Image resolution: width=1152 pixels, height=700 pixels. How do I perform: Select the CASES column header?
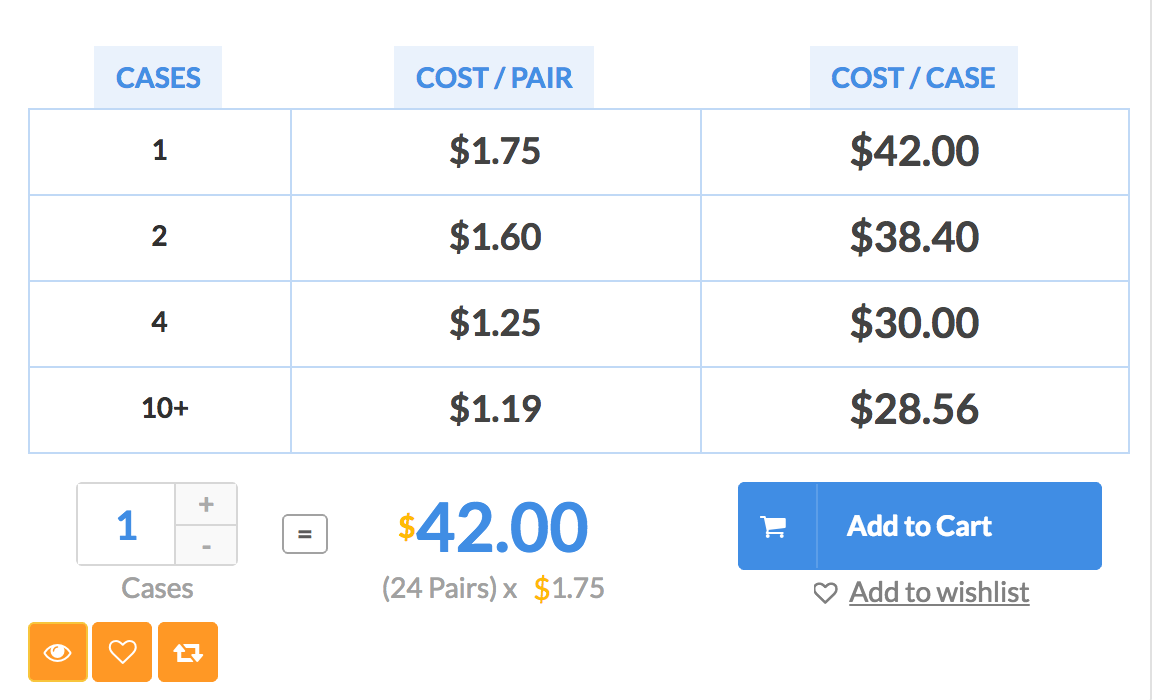[158, 78]
